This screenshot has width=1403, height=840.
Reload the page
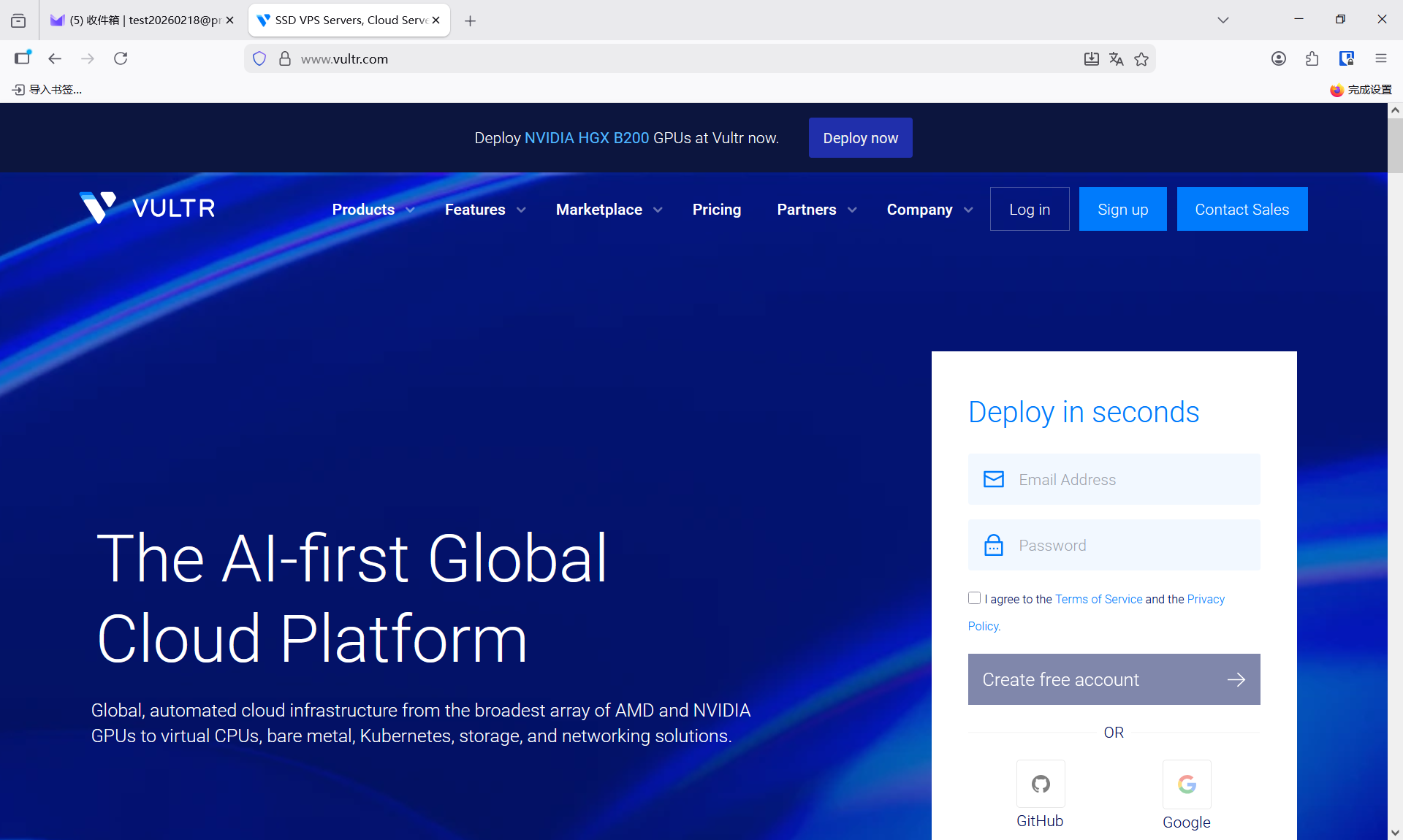(x=121, y=58)
